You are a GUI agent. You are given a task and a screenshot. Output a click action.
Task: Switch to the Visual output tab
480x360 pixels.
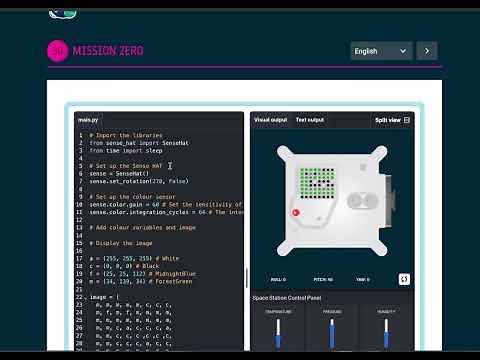pyautogui.click(x=270, y=120)
